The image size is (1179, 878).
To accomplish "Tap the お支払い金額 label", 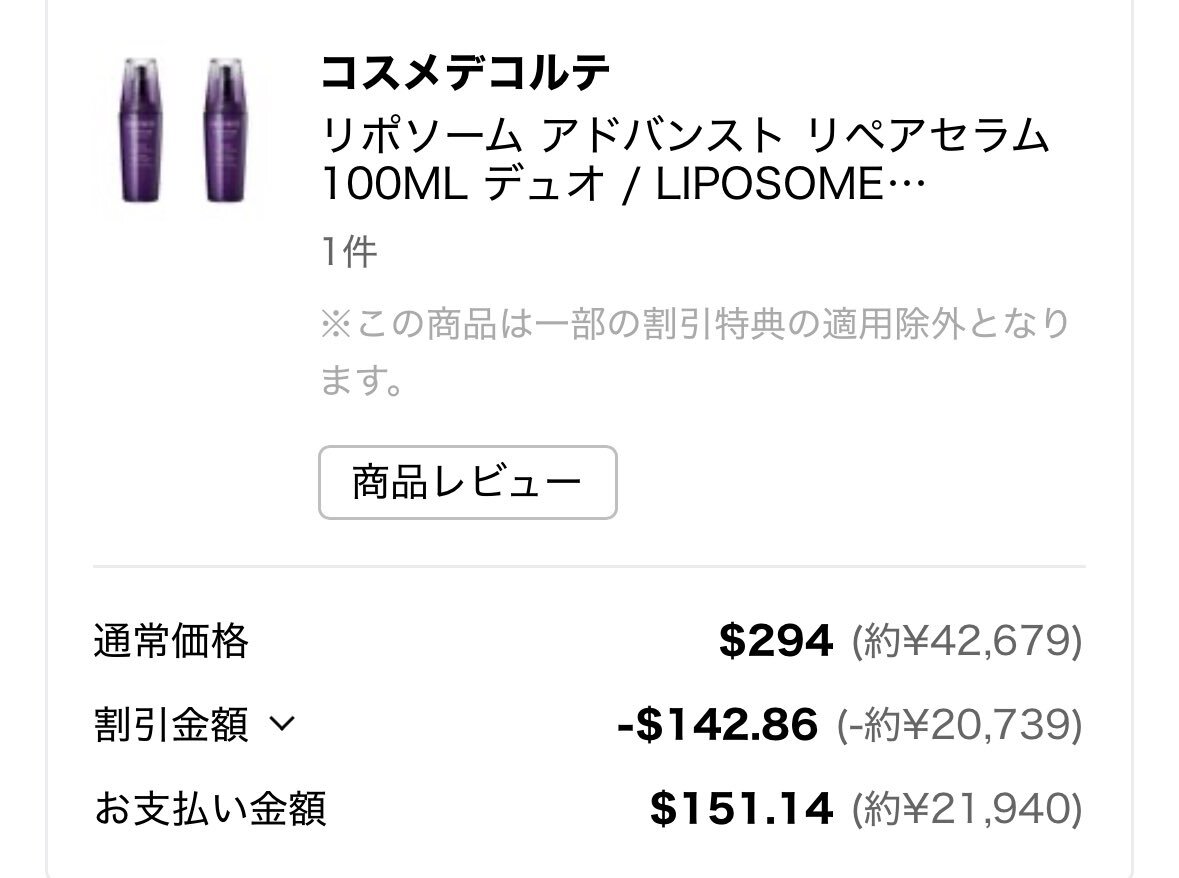I will click(210, 809).
